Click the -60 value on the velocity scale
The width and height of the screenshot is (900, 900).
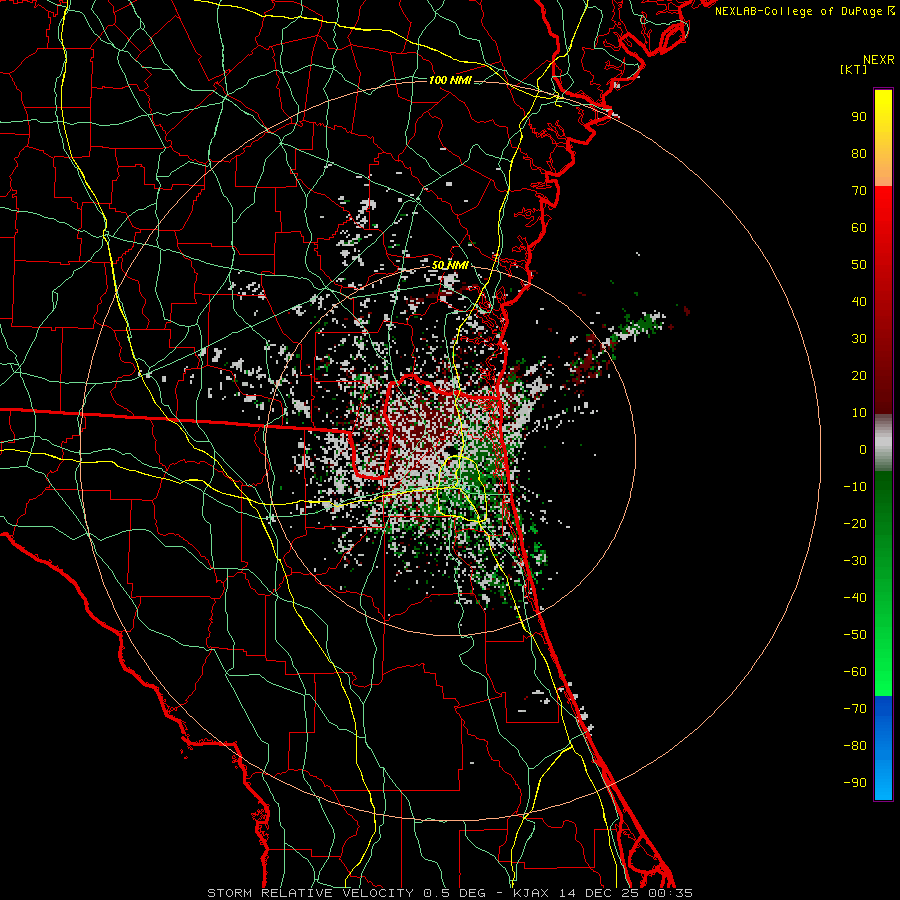855,672
